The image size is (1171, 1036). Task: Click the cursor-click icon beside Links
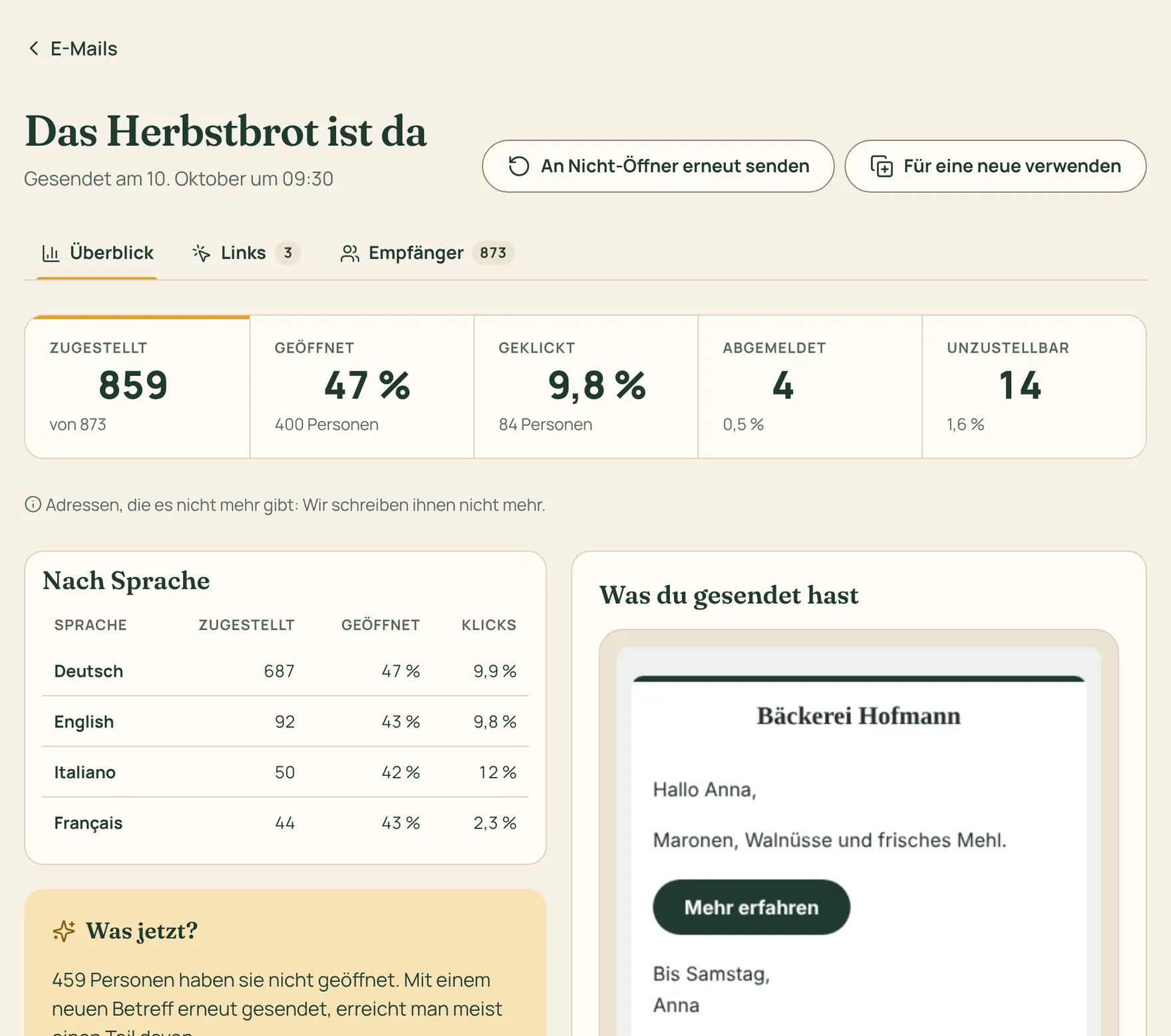[x=202, y=253]
